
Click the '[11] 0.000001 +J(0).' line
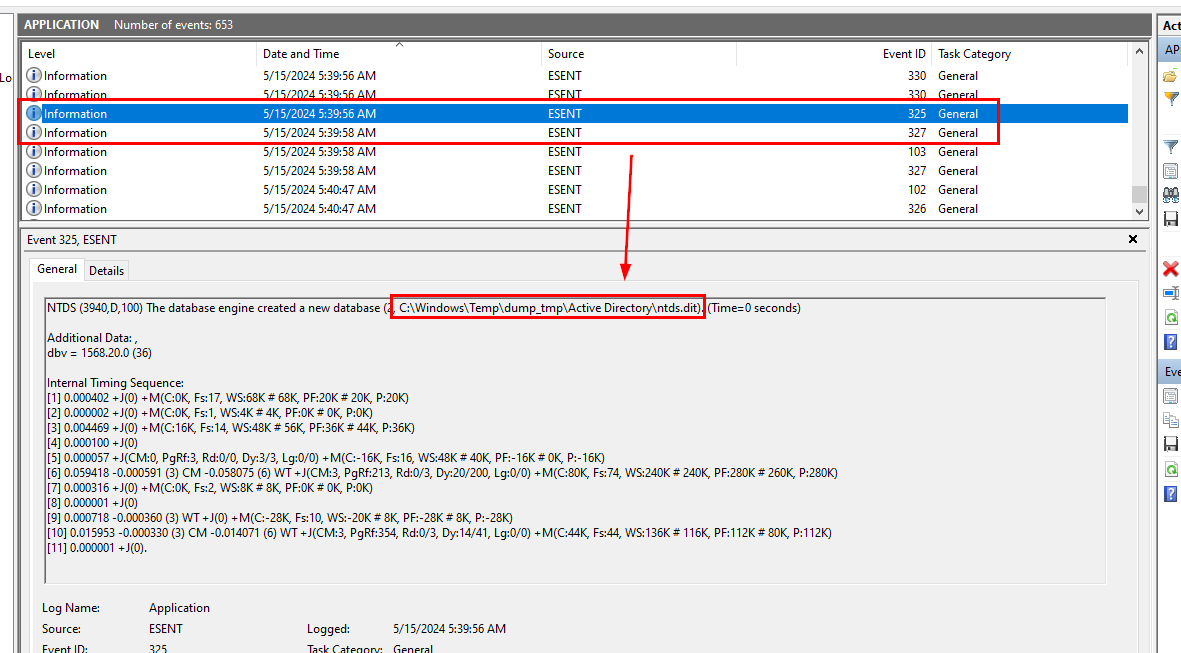click(x=97, y=548)
